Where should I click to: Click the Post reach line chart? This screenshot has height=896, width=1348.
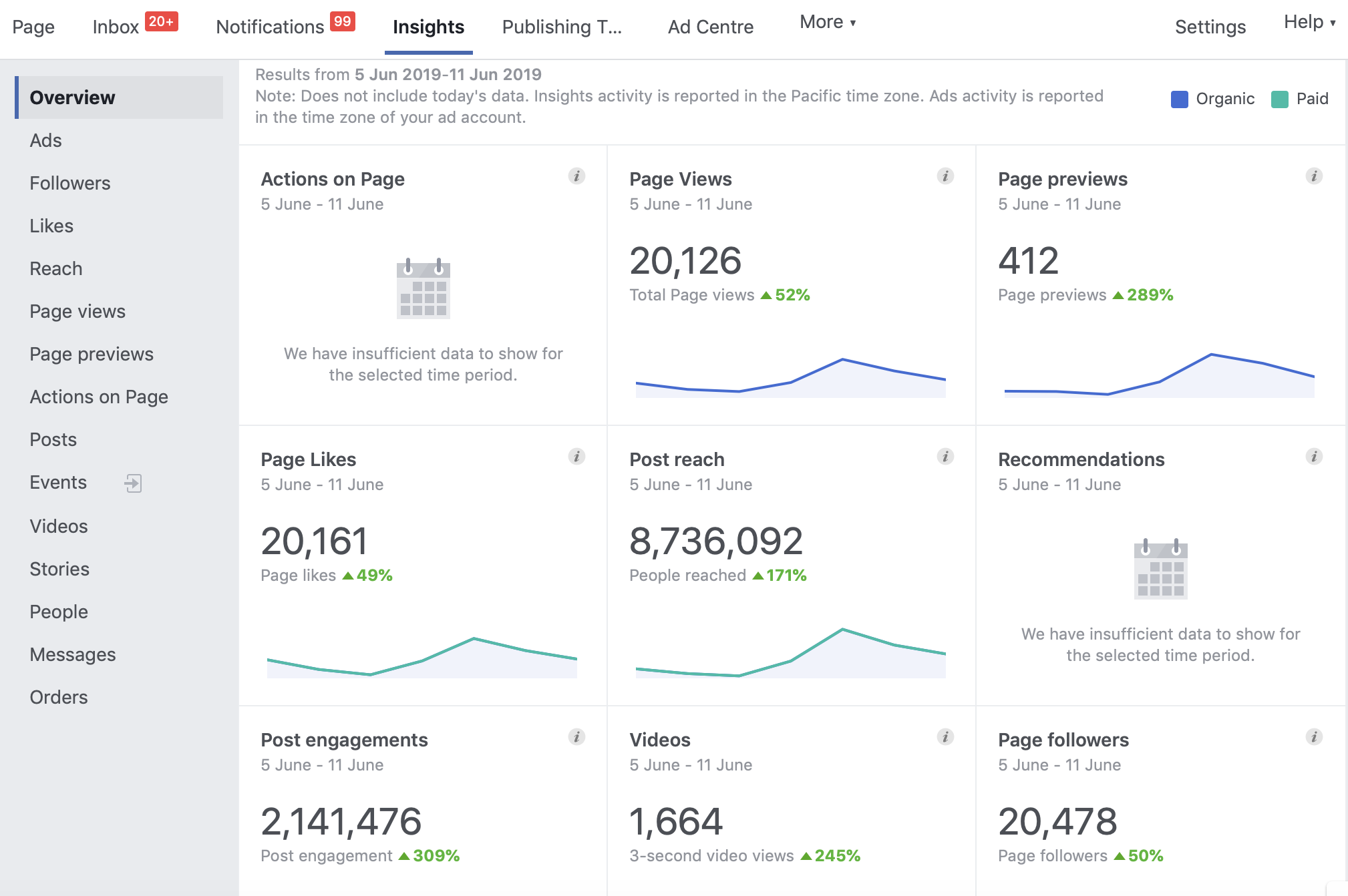click(791, 653)
